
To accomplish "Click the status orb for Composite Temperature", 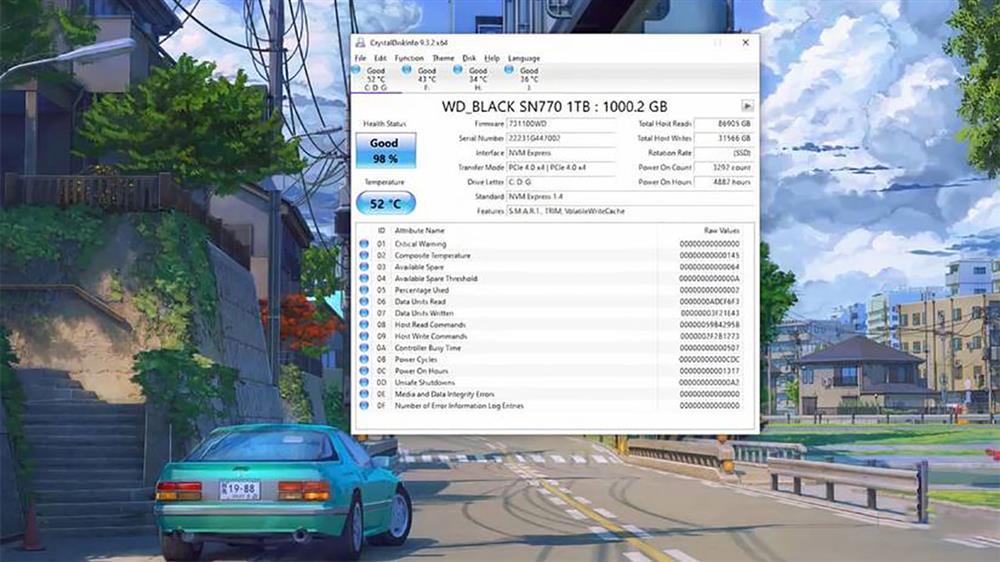I will click(x=364, y=255).
